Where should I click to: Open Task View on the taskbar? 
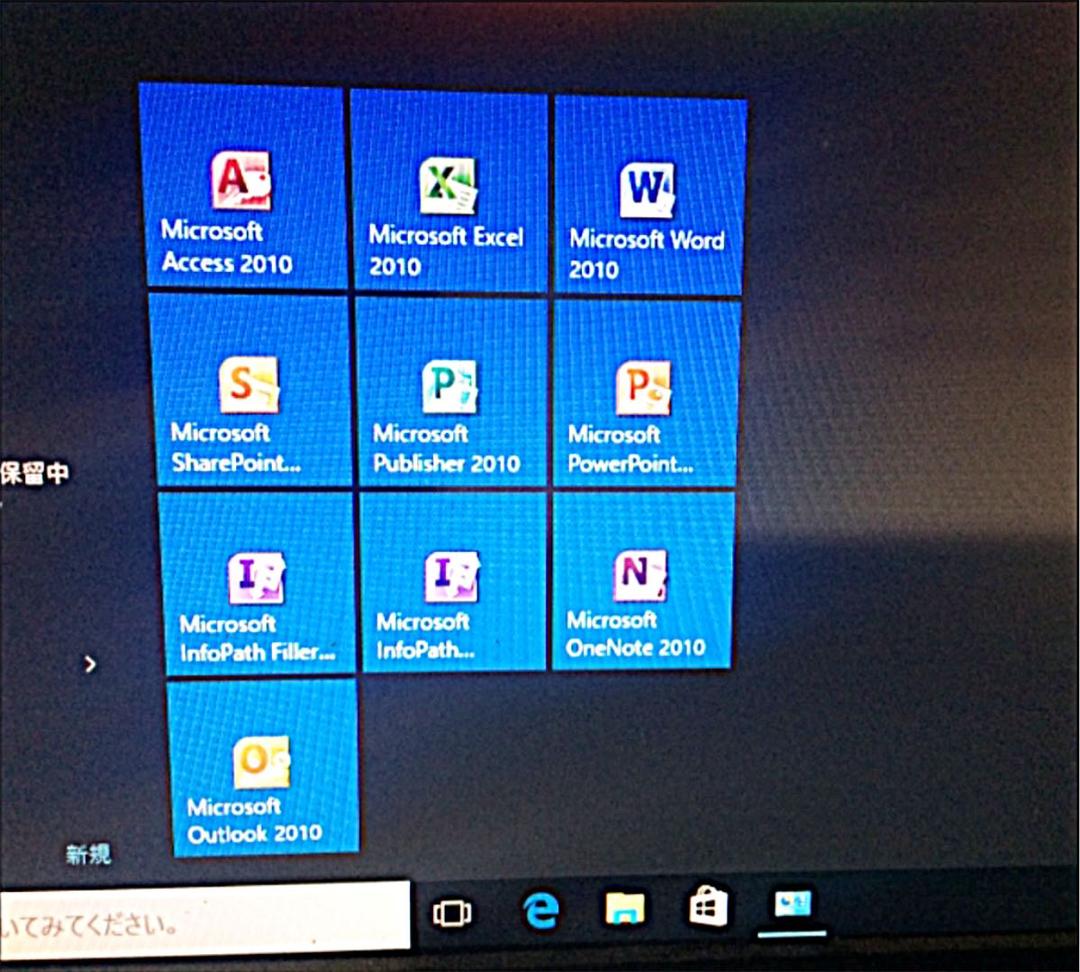pos(450,913)
